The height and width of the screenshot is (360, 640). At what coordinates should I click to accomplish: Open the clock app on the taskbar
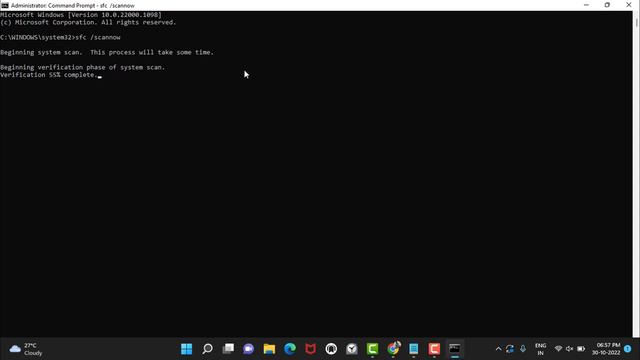352,349
